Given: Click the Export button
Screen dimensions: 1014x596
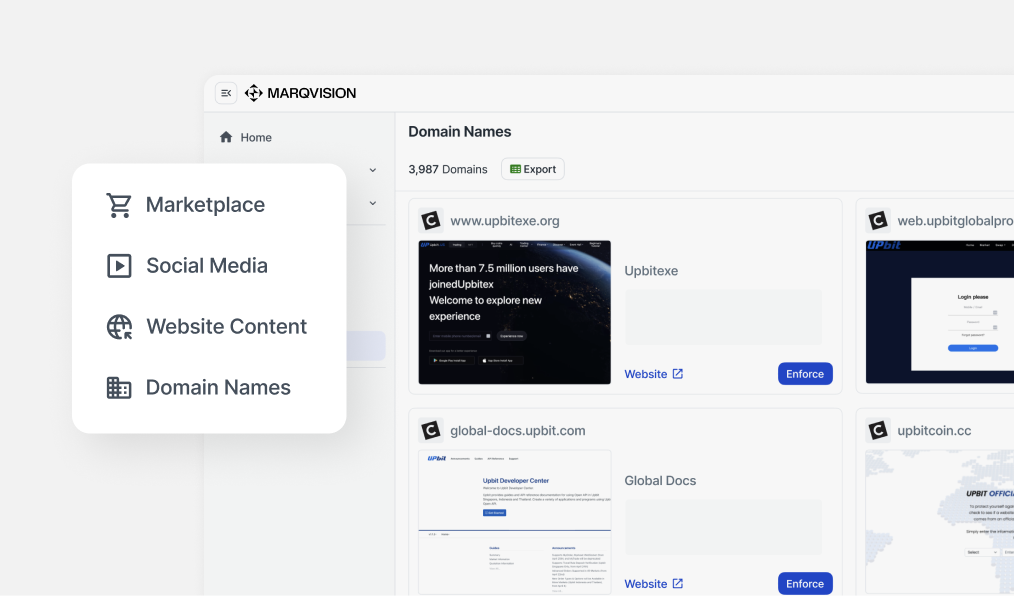Looking at the screenshot, I should (532, 168).
